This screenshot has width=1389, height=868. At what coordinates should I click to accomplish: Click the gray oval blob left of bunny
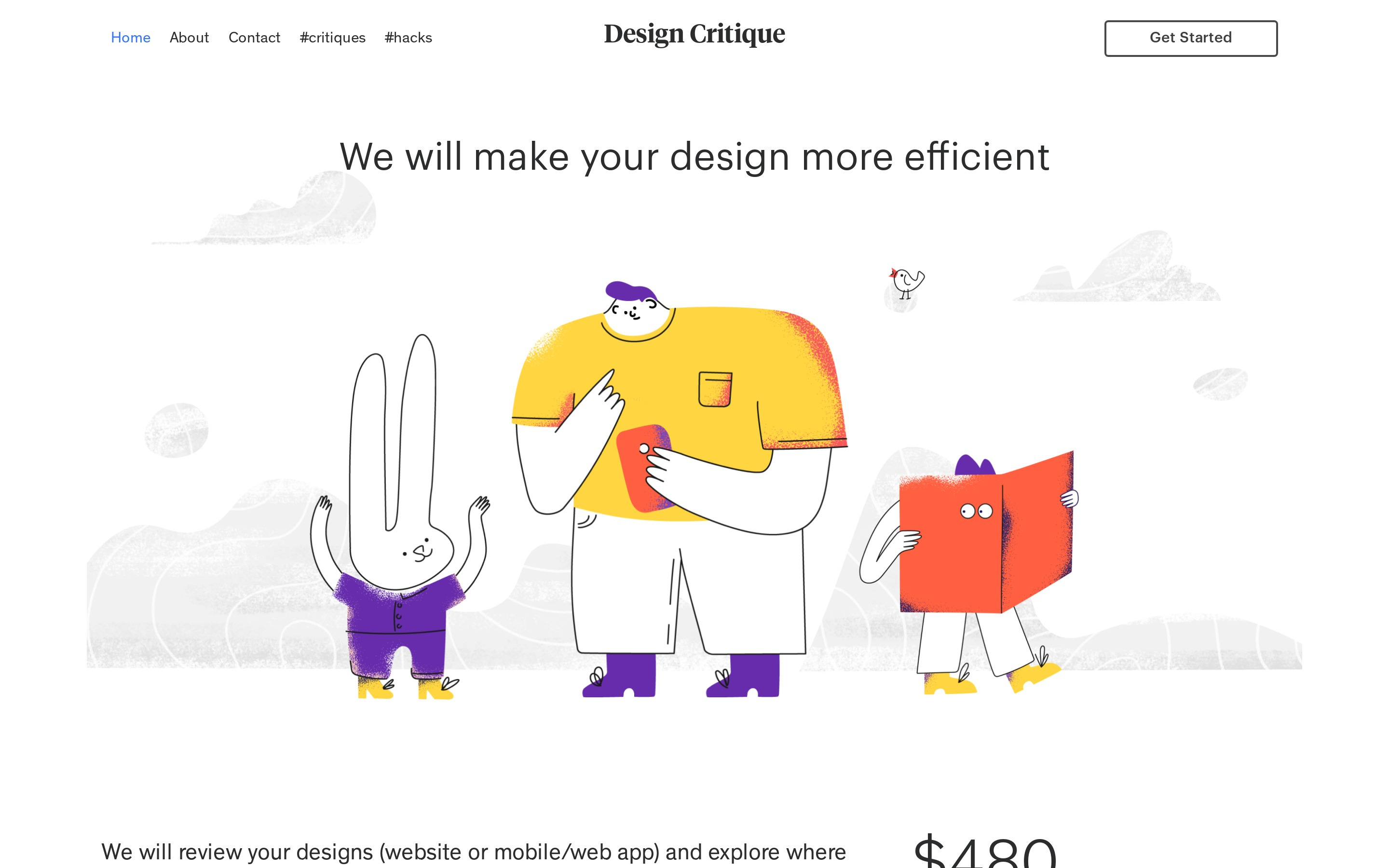[x=176, y=430]
